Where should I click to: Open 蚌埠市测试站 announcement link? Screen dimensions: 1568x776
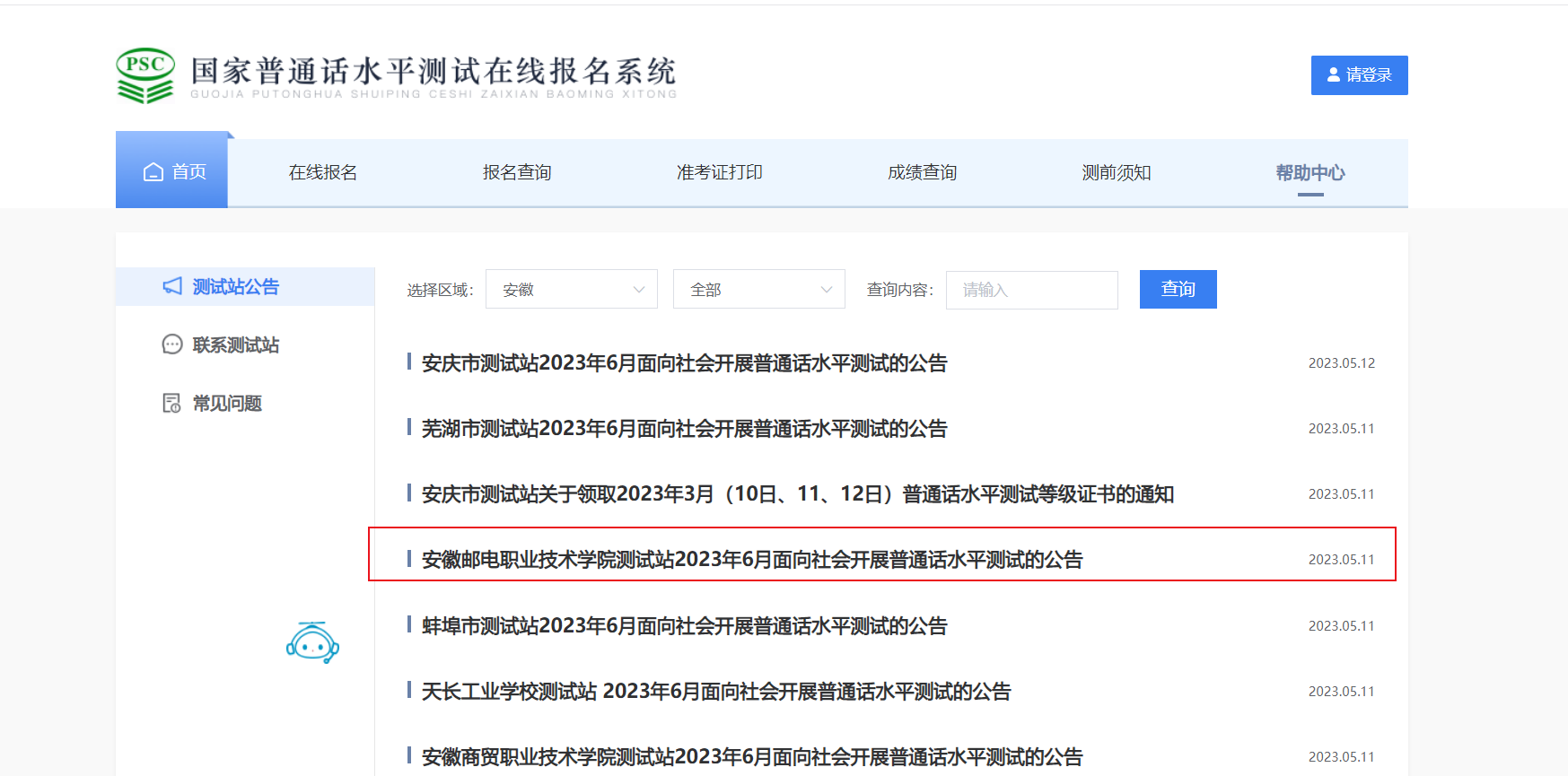pos(684,626)
